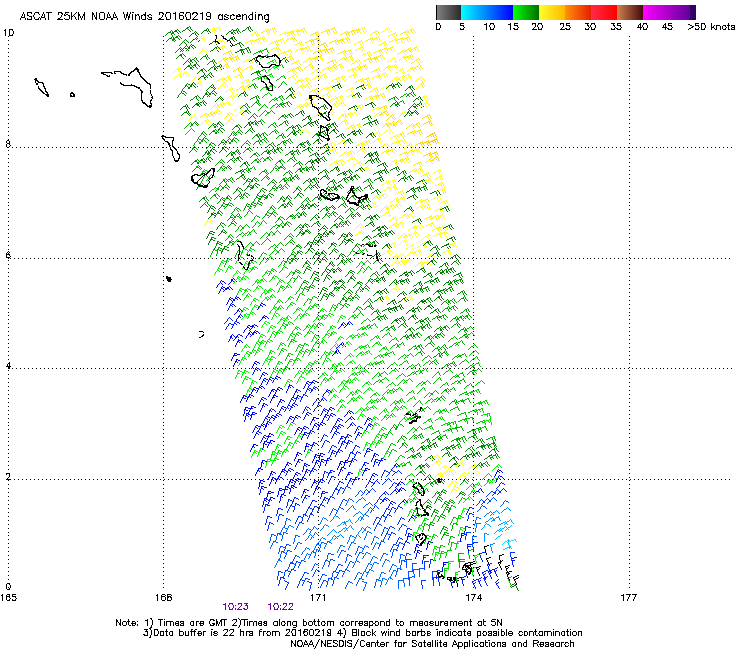Click latitude label '8' on left axis
This screenshot has width=740, height=650.
[8, 144]
